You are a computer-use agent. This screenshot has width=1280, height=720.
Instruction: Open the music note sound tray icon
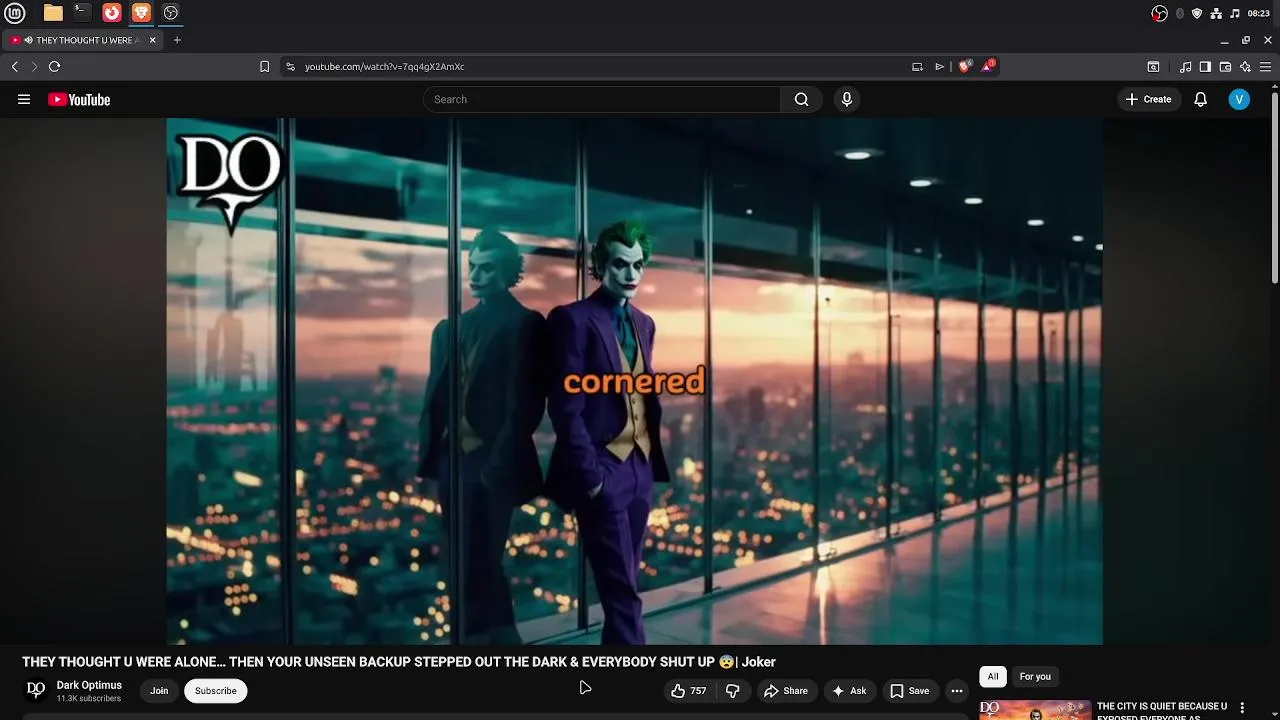[x=1235, y=13]
